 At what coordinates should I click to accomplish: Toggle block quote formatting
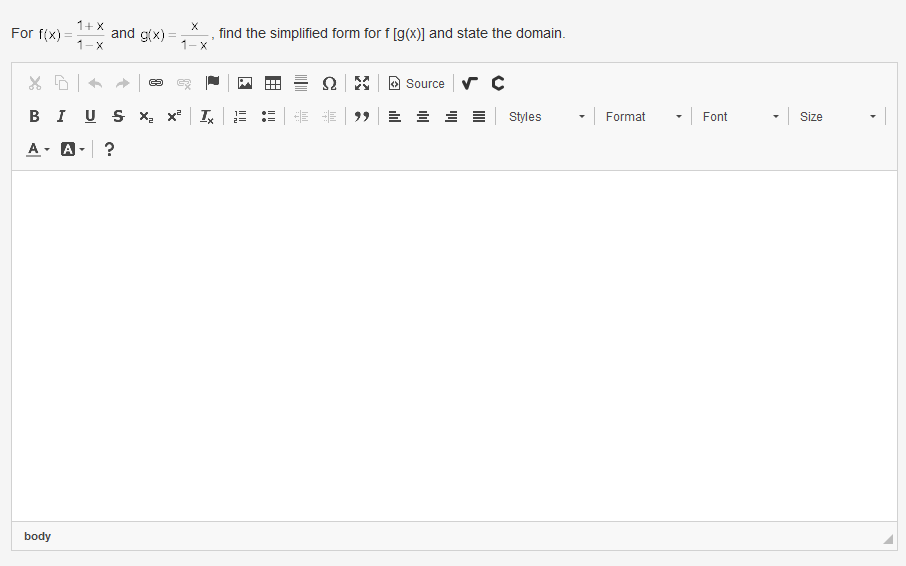coord(362,117)
